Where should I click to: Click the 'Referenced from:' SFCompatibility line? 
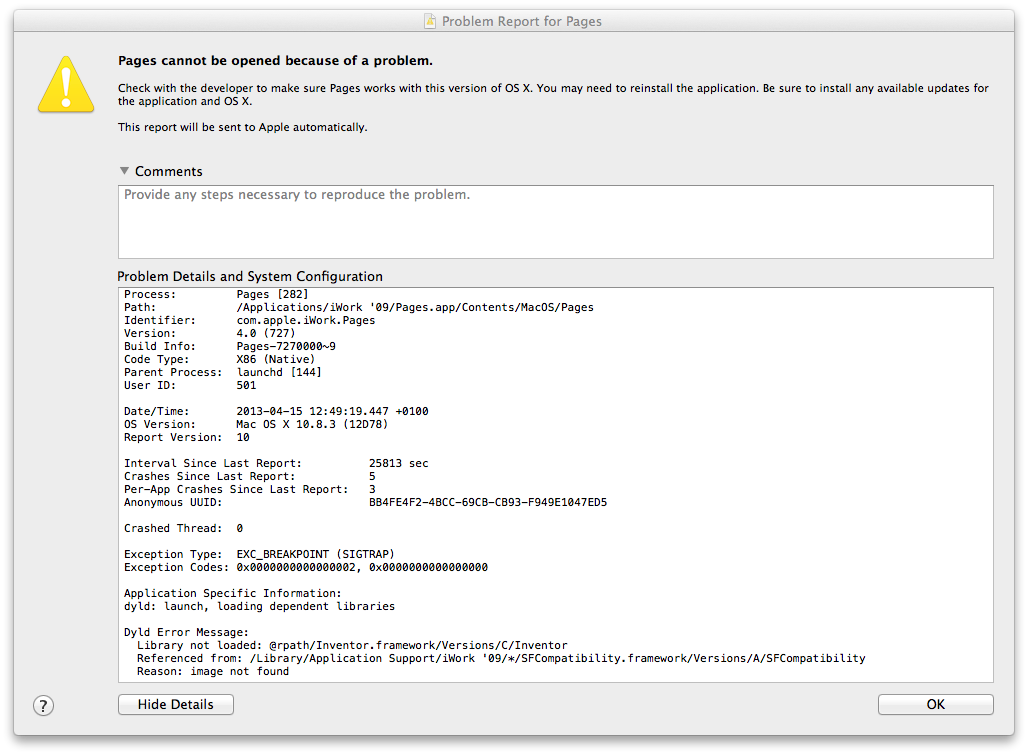pyautogui.click(x=501, y=658)
